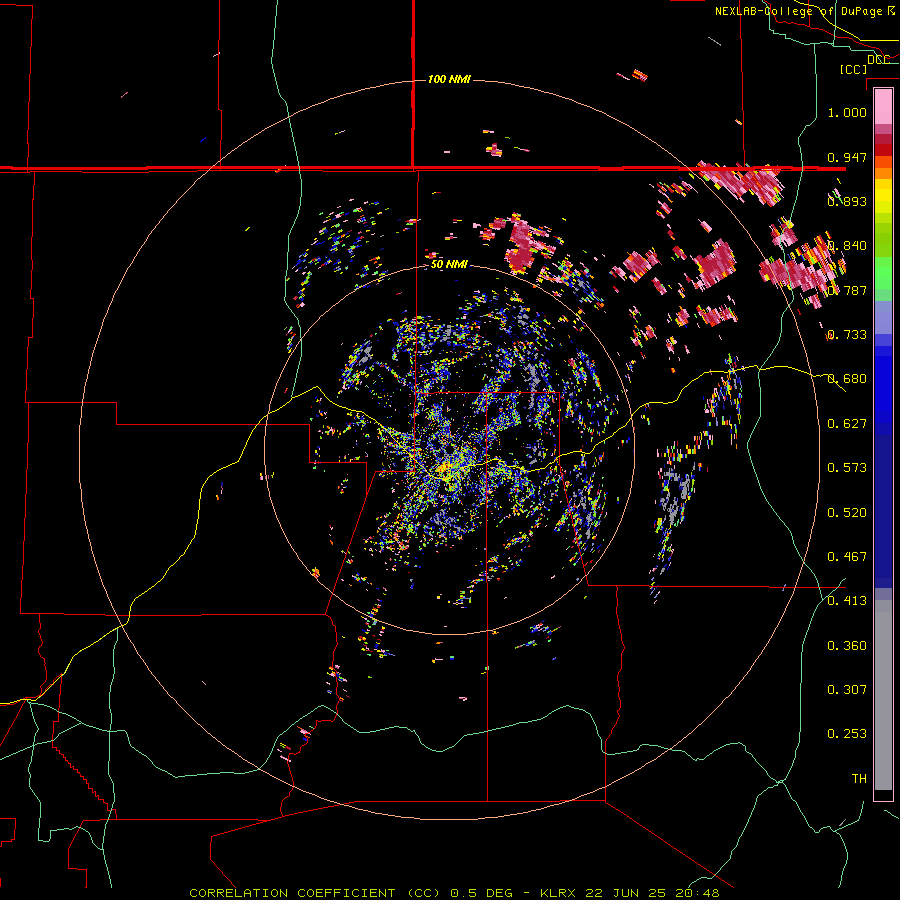Click the 0.307 scale value
900x900 pixels.
point(847,690)
